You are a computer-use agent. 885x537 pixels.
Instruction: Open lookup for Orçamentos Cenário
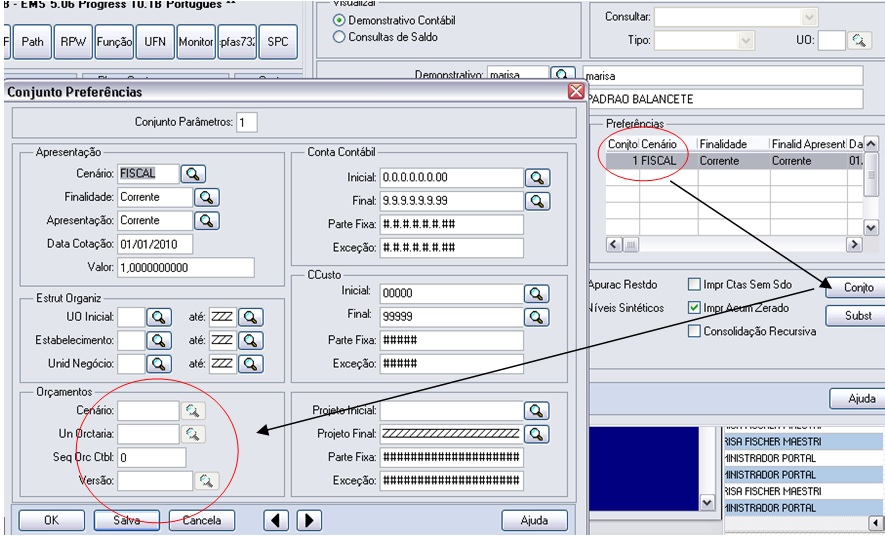[193, 411]
